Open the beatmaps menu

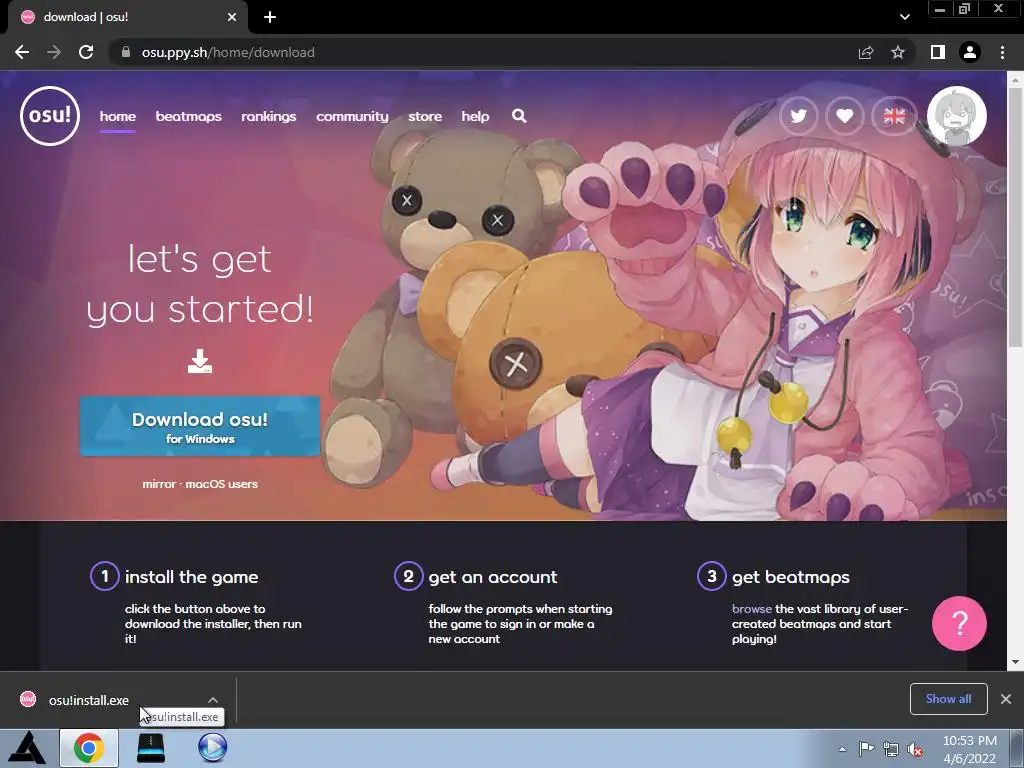[x=189, y=116]
